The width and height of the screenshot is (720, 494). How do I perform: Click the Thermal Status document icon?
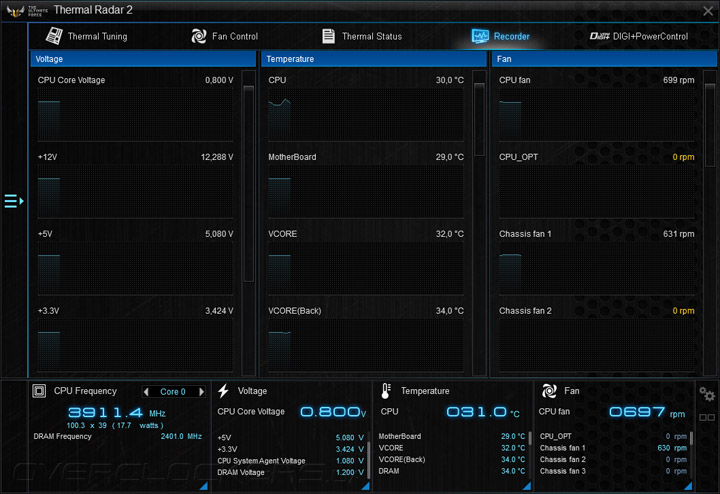[x=328, y=36]
